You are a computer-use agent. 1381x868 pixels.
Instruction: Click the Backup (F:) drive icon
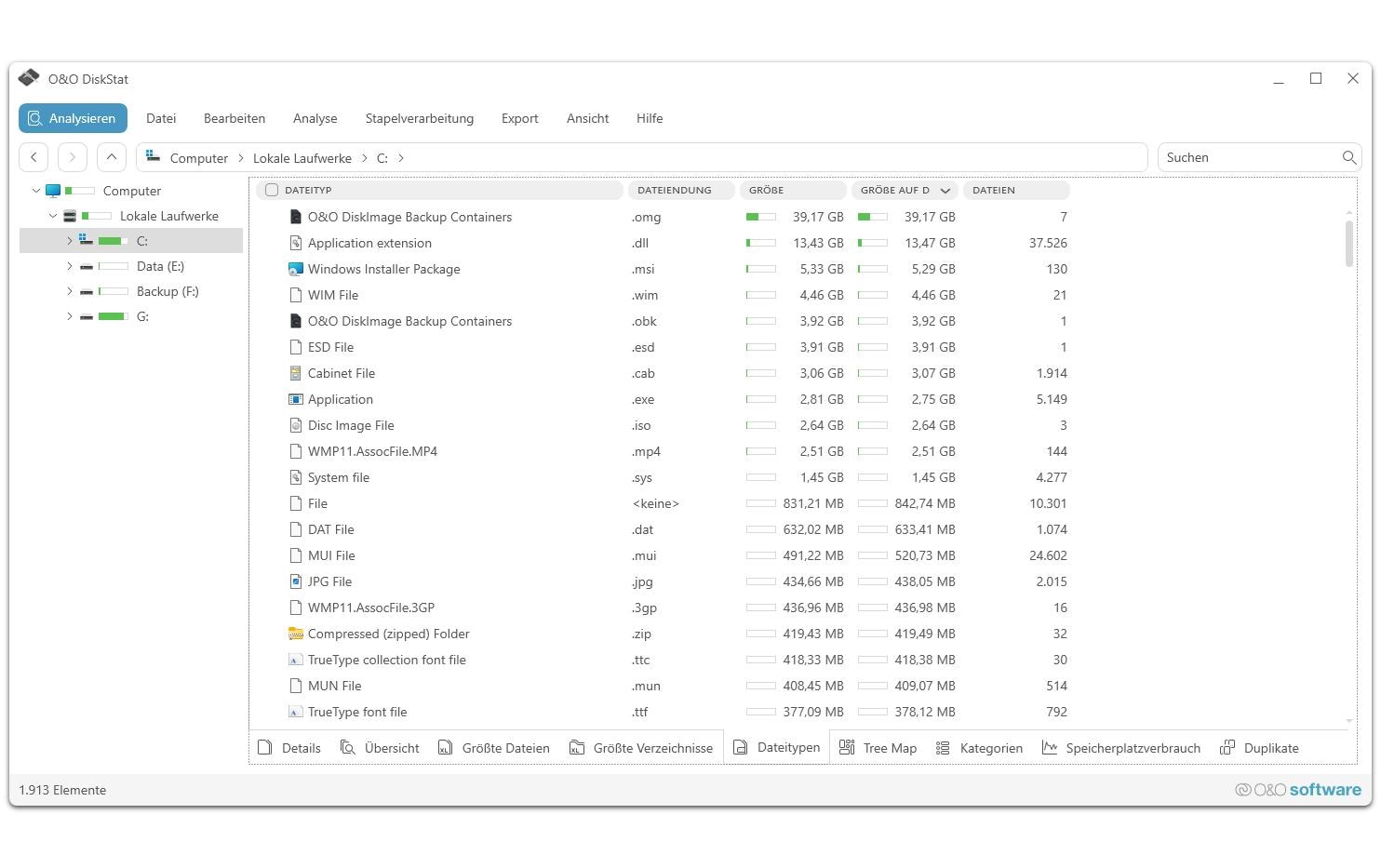pos(87,291)
